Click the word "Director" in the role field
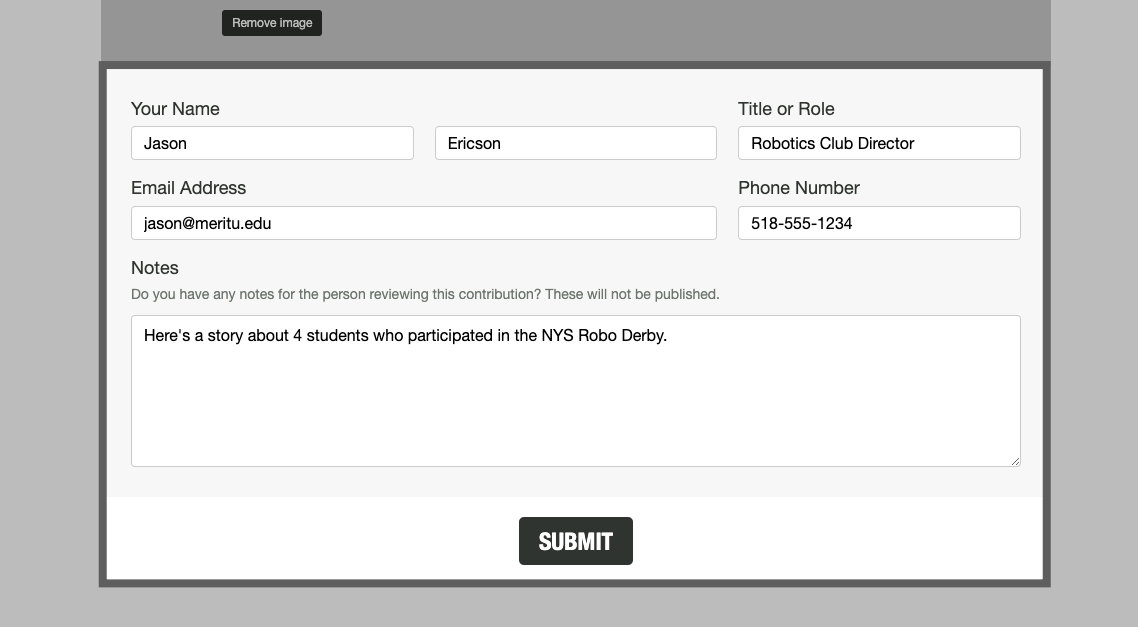1138x627 pixels. pyautogui.click(x=882, y=143)
